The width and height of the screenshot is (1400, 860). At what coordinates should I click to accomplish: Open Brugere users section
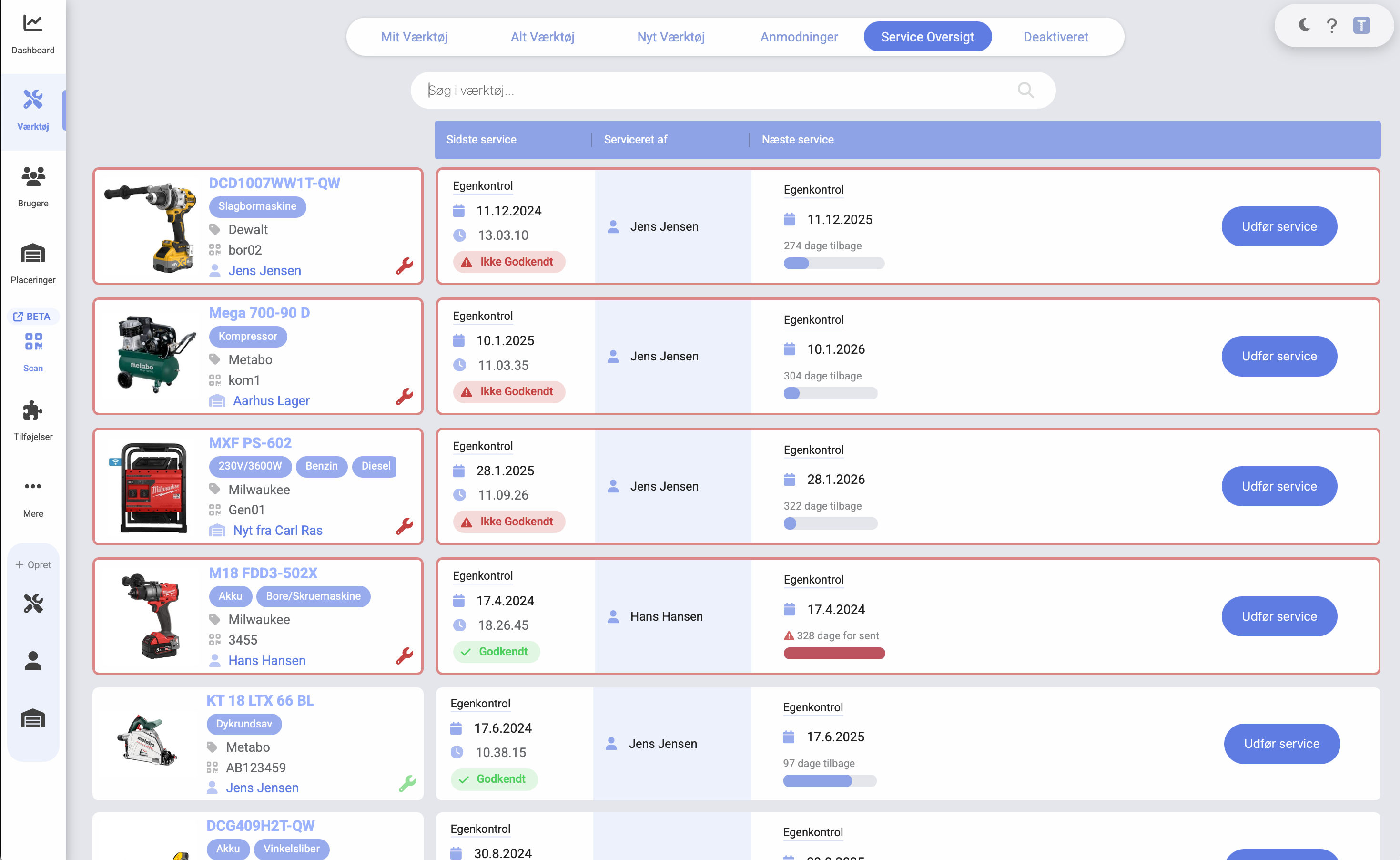pos(33,177)
